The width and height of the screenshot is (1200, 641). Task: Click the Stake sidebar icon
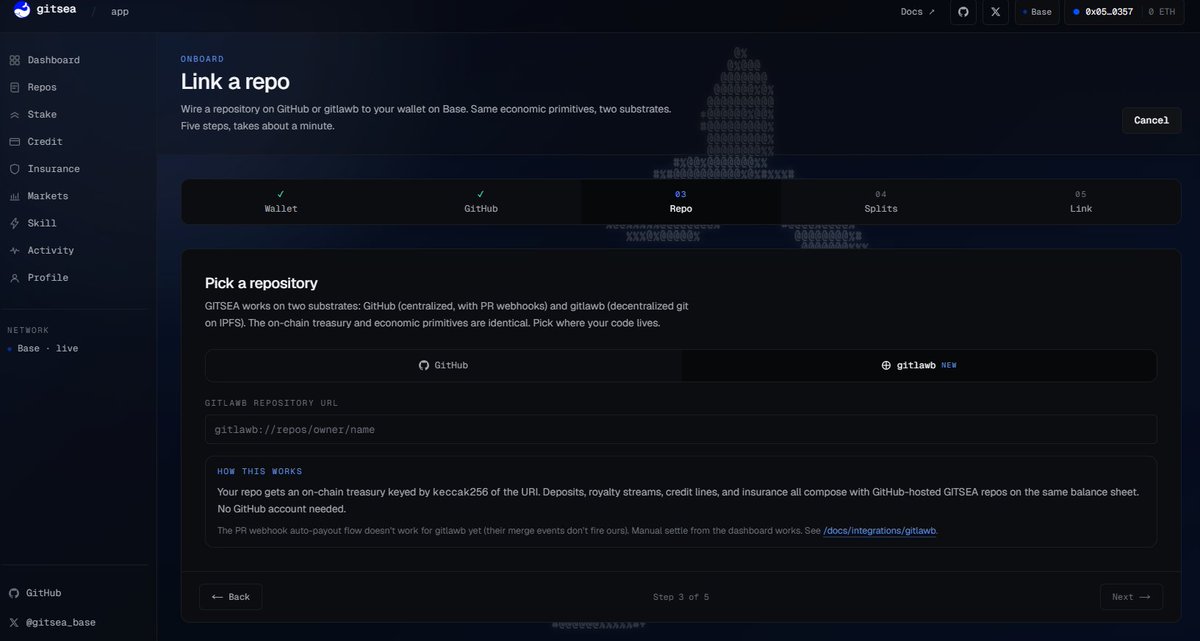coord(15,115)
